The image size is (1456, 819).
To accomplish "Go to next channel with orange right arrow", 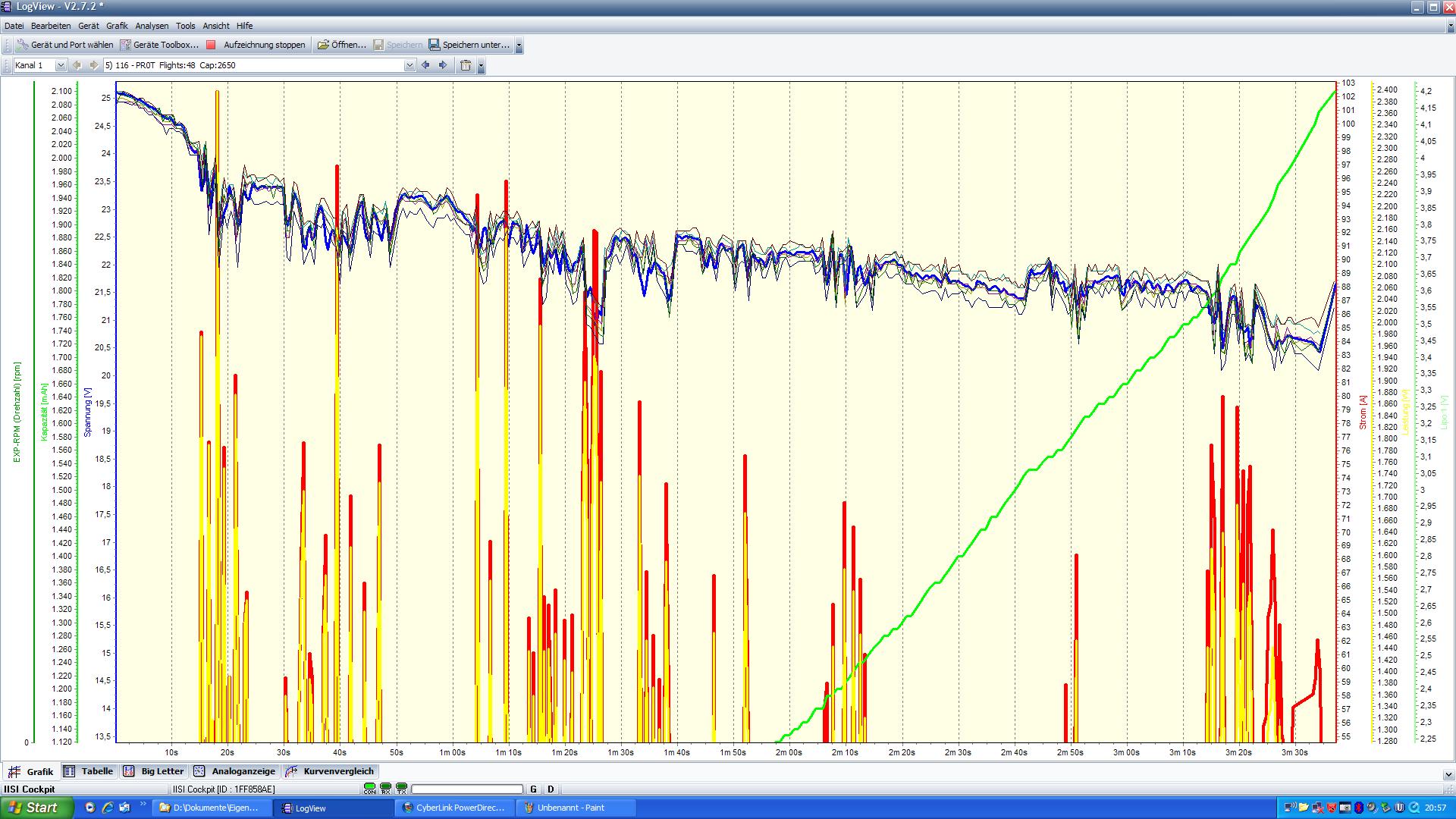I will pos(93,65).
